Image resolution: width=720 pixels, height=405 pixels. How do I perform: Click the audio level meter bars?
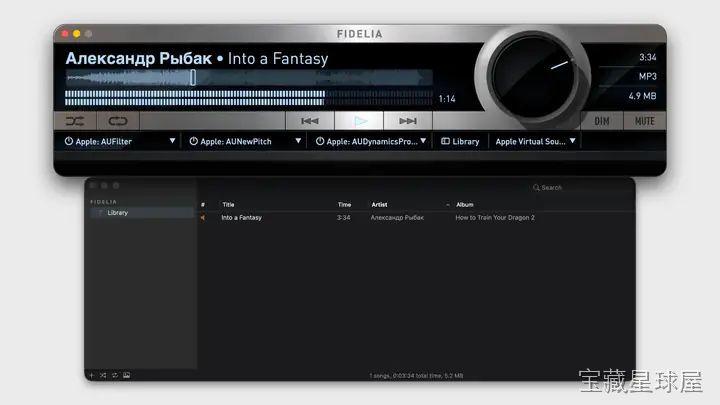point(248,98)
